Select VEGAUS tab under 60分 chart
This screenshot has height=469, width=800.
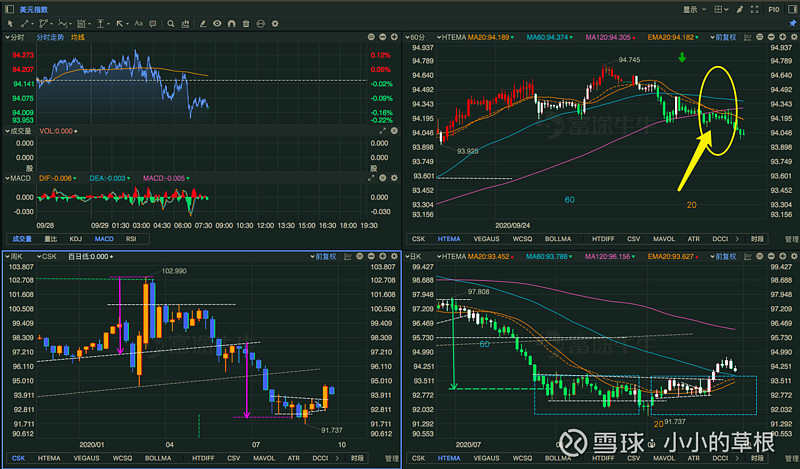[486, 239]
